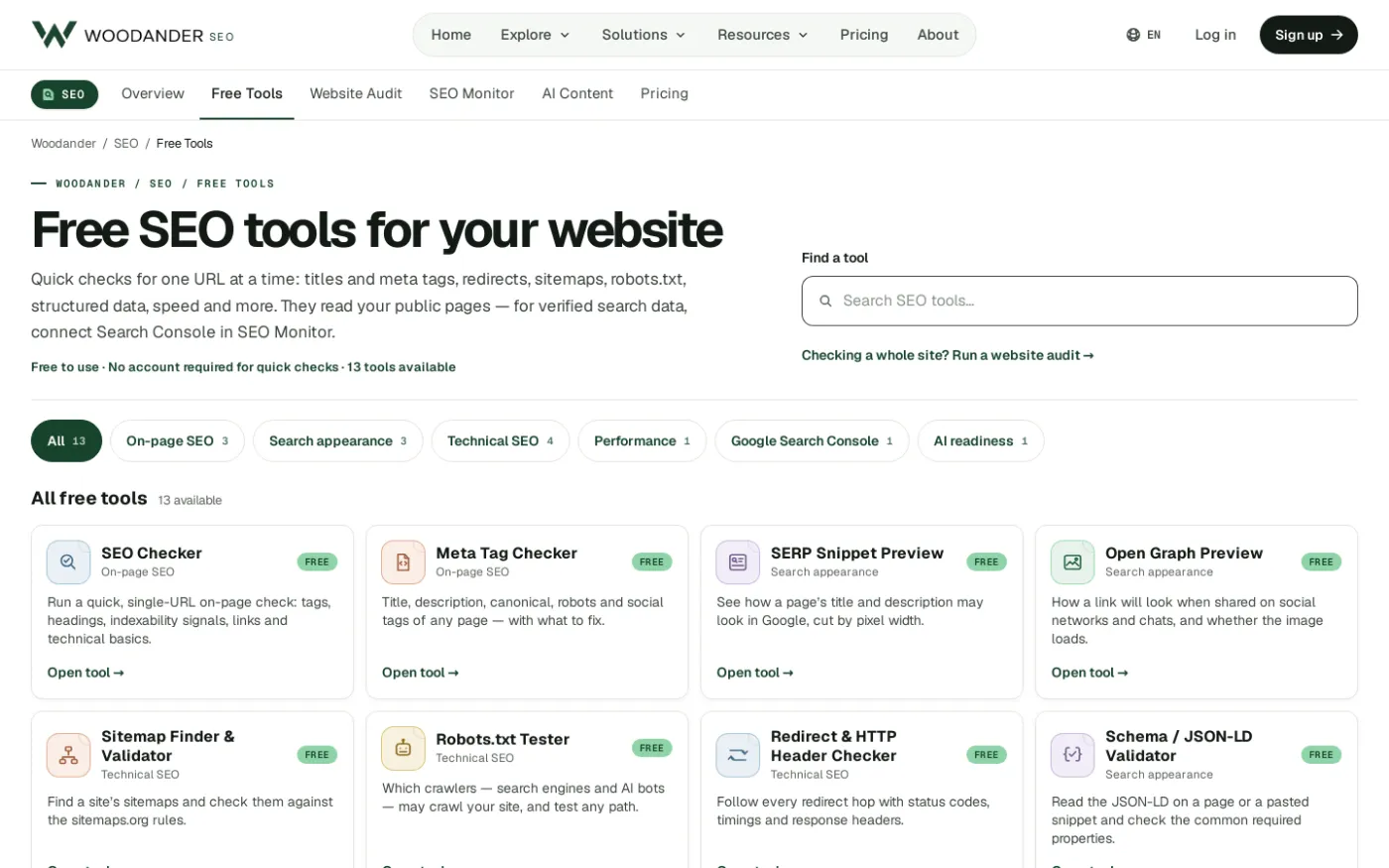Open tool link for SEO Checker

(85, 673)
